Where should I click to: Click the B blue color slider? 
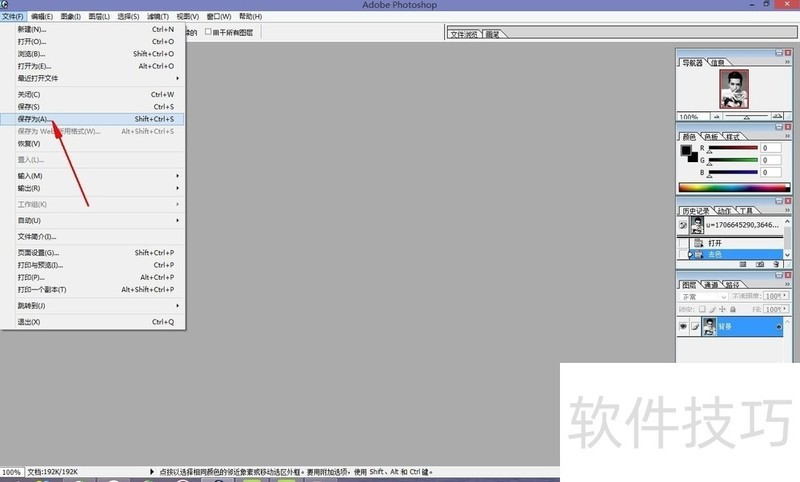(x=733, y=172)
